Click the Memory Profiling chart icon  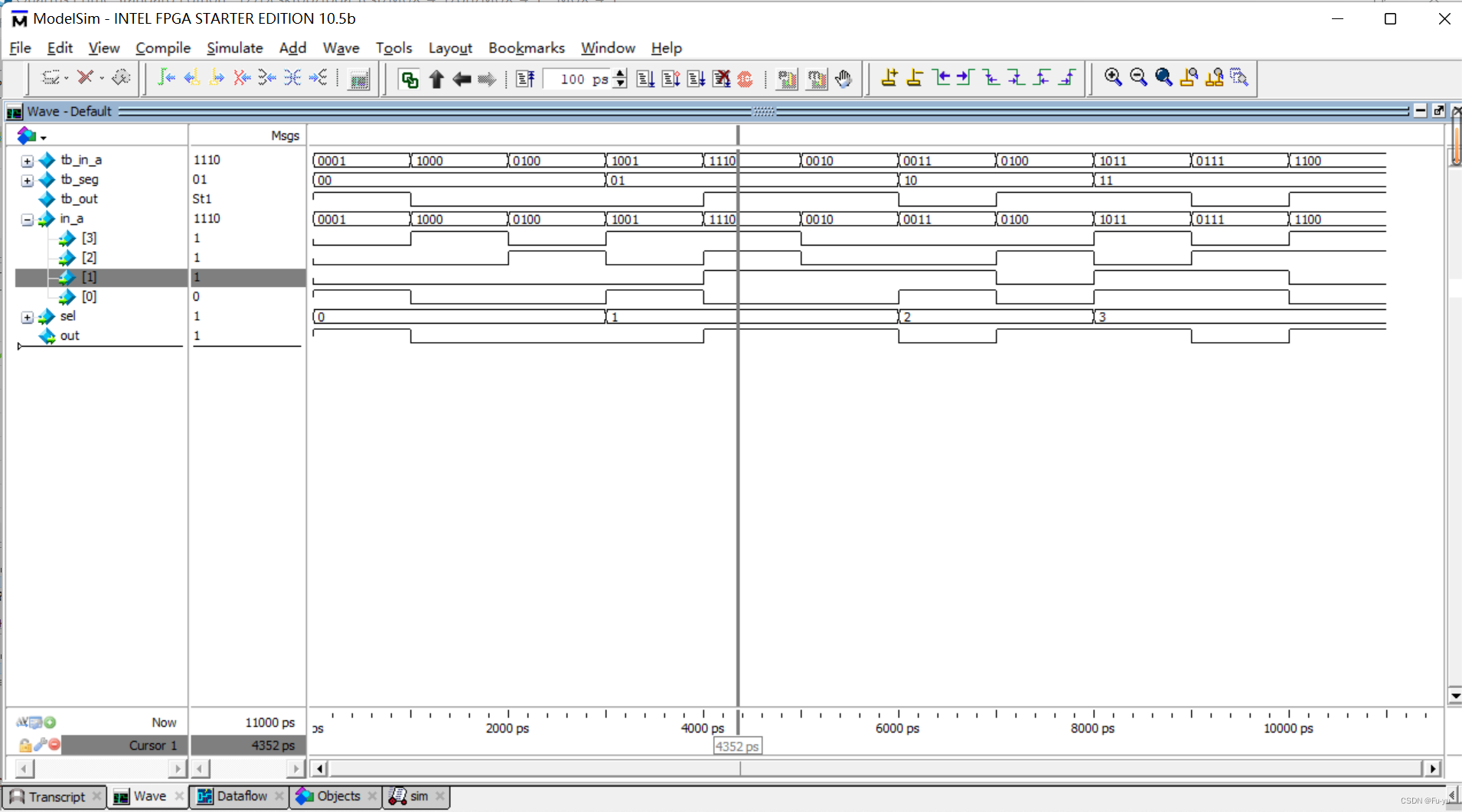click(x=817, y=79)
